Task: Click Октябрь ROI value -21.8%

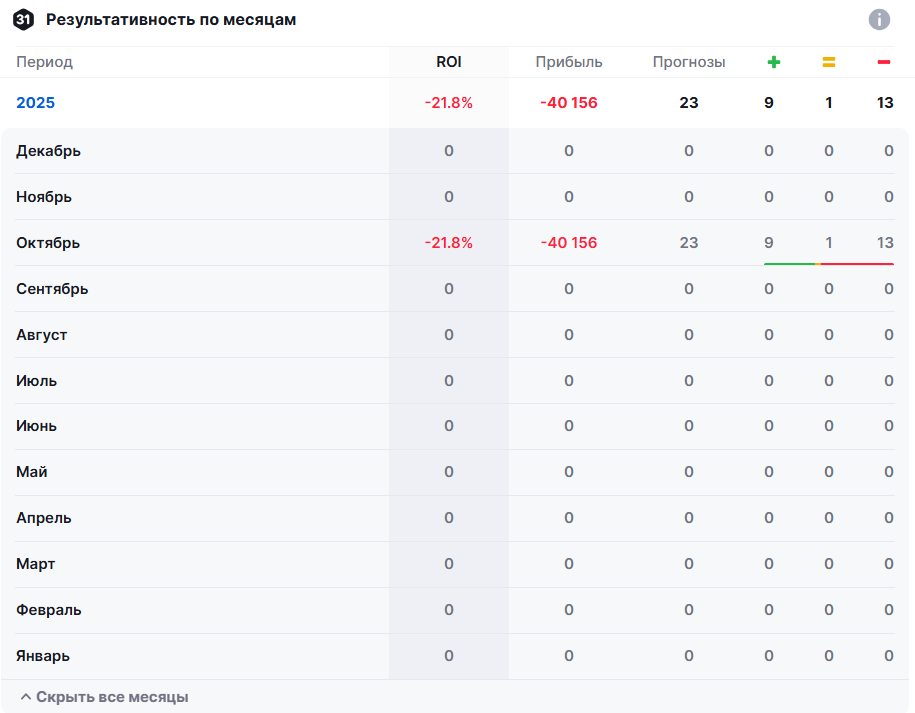Action: click(x=448, y=243)
